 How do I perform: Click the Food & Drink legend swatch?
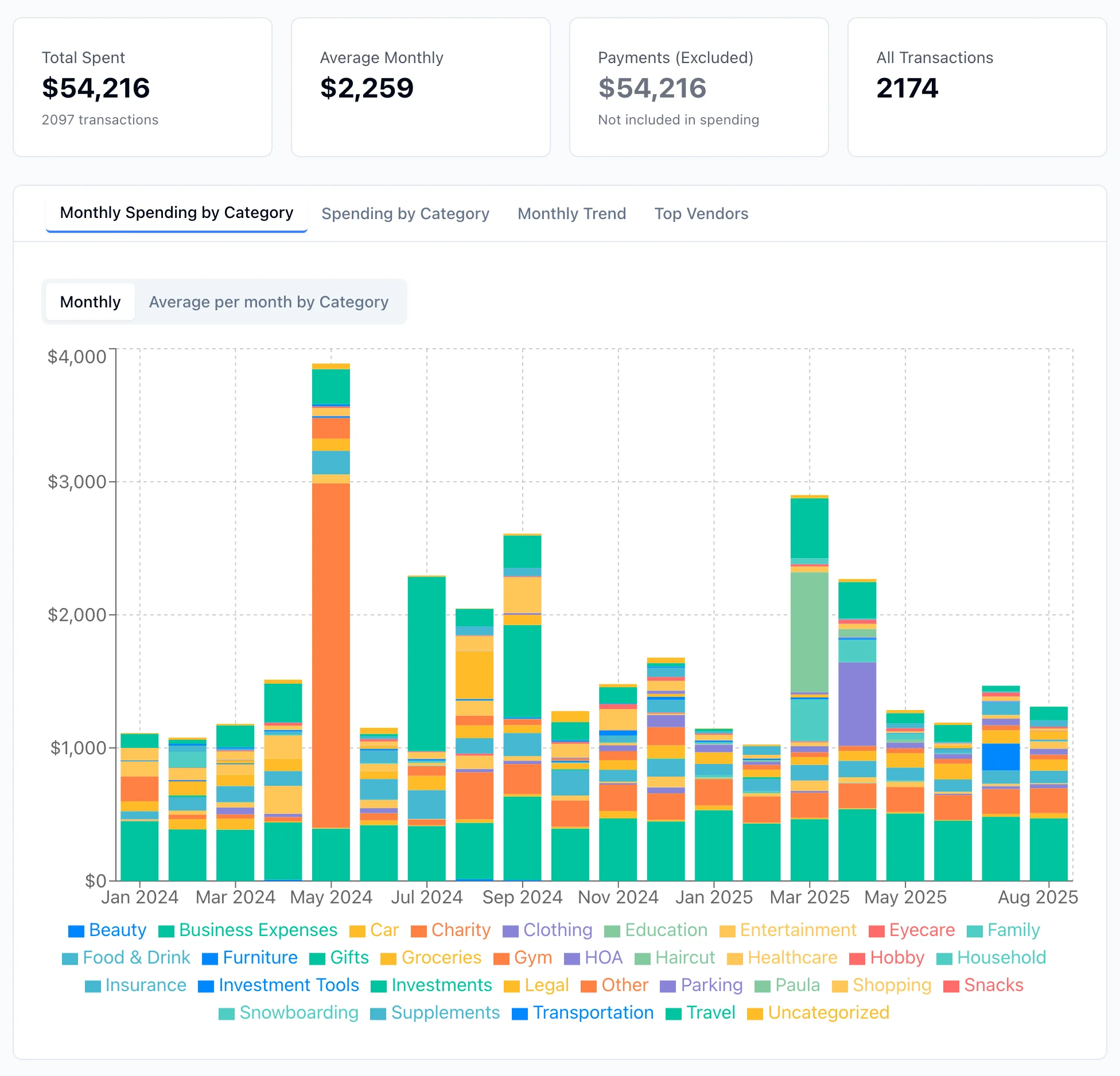69,958
